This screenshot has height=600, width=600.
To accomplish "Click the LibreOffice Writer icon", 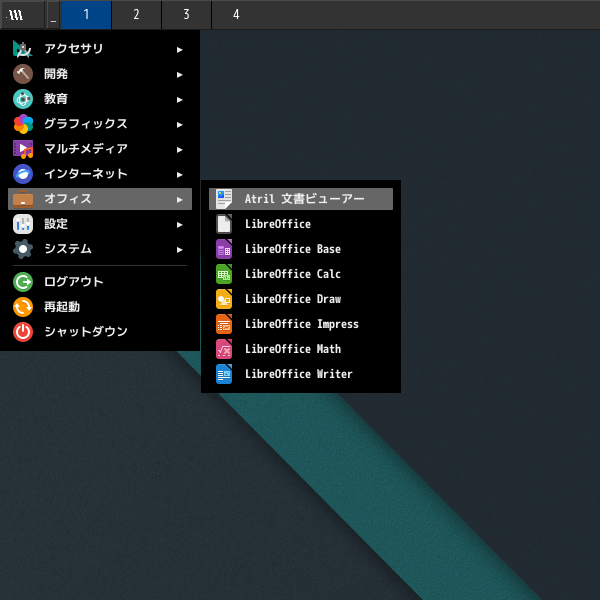I will (x=224, y=374).
